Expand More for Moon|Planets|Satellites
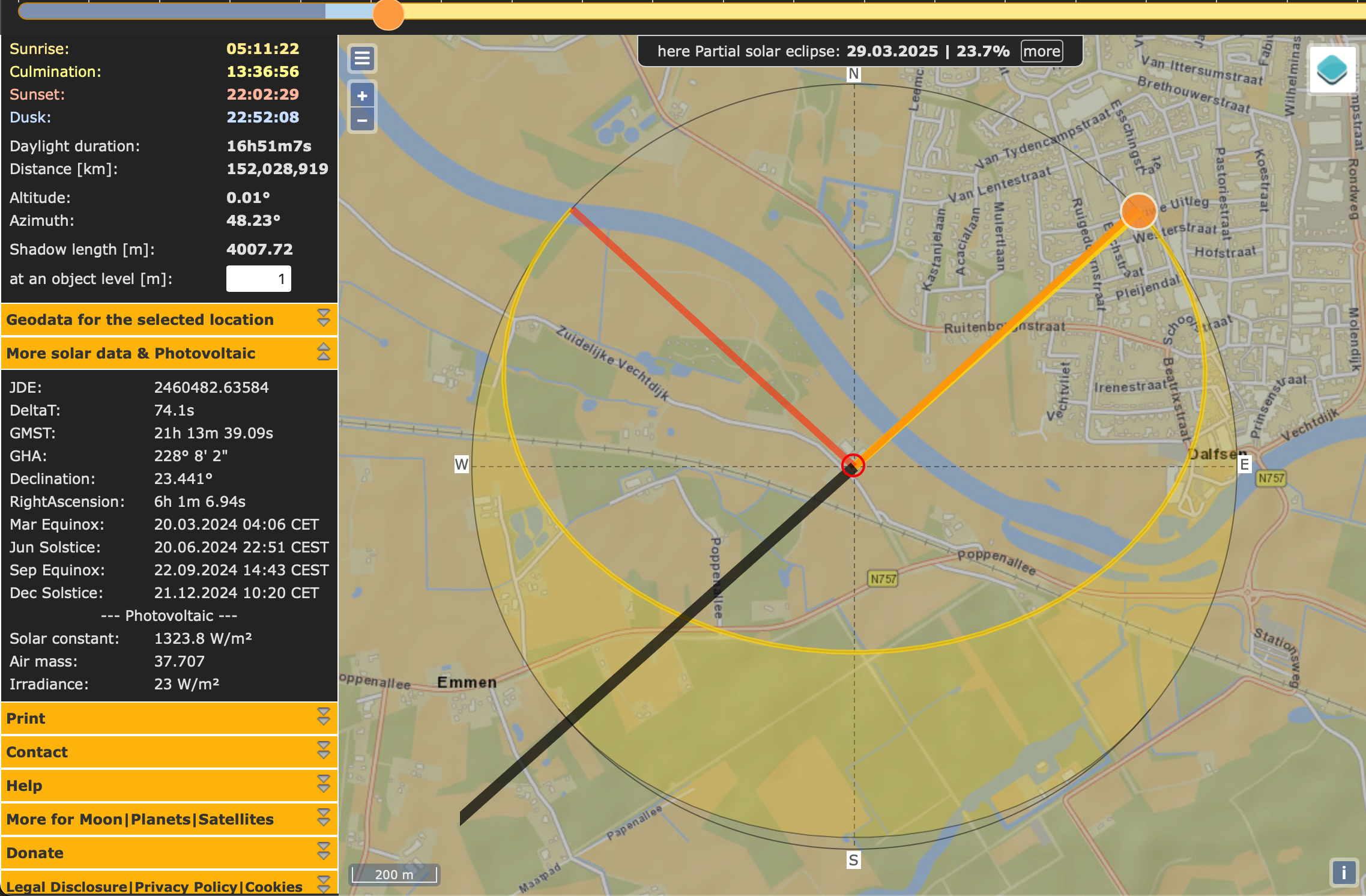The height and width of the screenshot is (896, 1366). (x=169, y=819)
